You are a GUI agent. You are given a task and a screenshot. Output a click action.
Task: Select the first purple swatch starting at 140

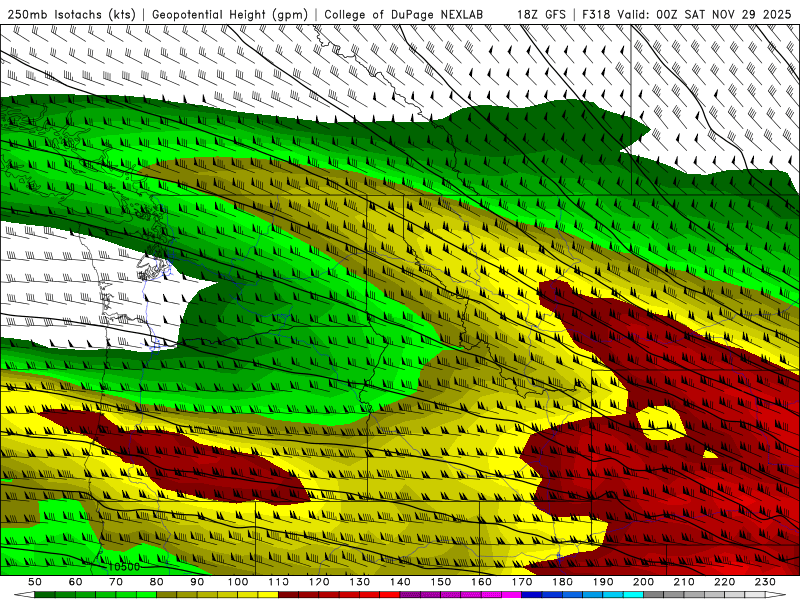point(410,595)
